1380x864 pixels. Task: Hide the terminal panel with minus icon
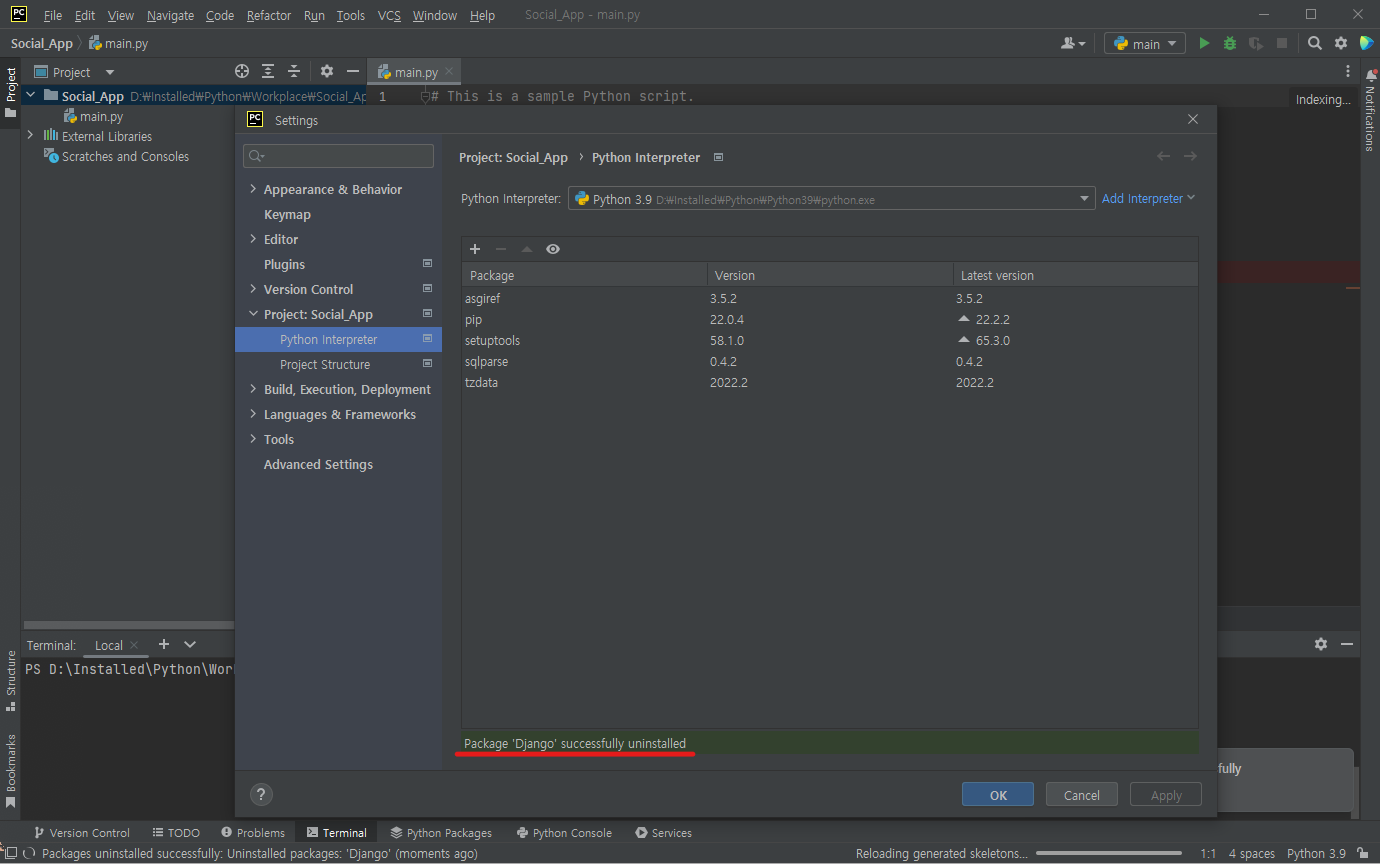point(1347,644)
